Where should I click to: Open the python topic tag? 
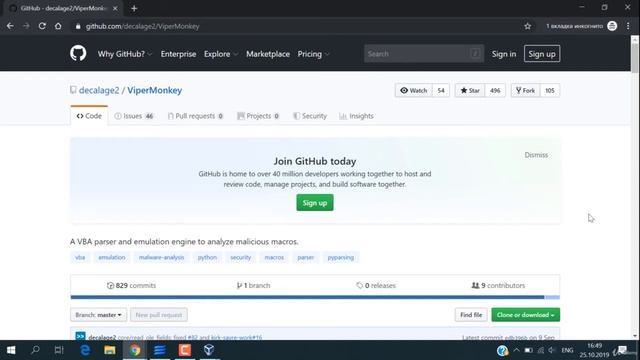207,257
